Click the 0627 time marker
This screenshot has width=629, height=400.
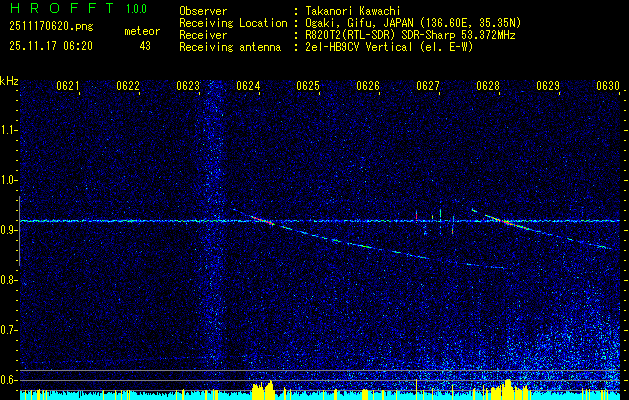[x=428, y=86]
